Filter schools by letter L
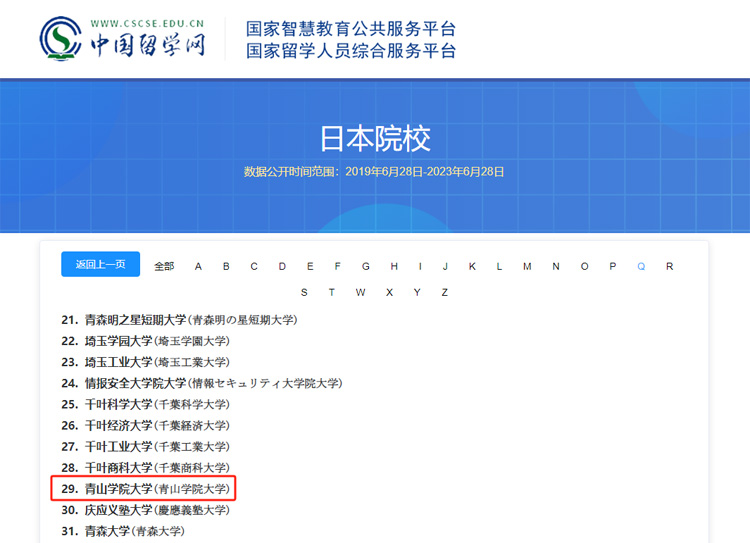 pos(499,266)
